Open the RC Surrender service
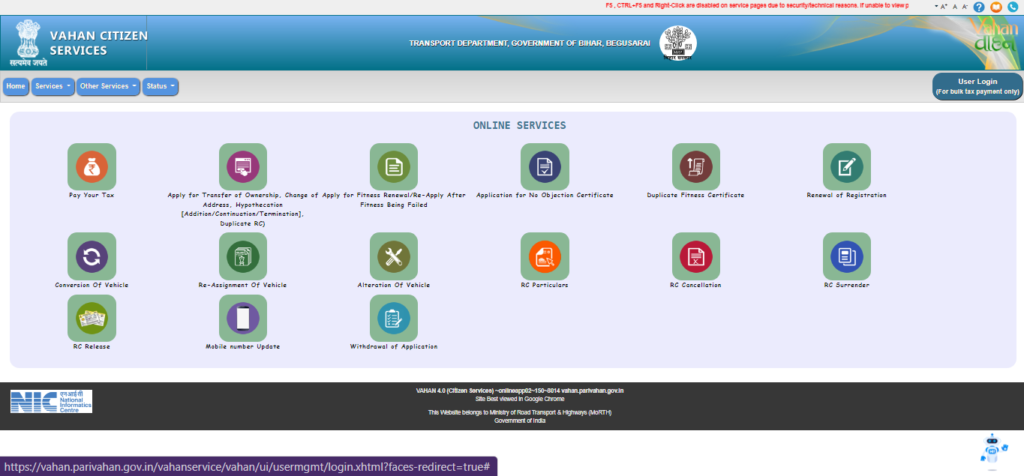 click(846, 257)
